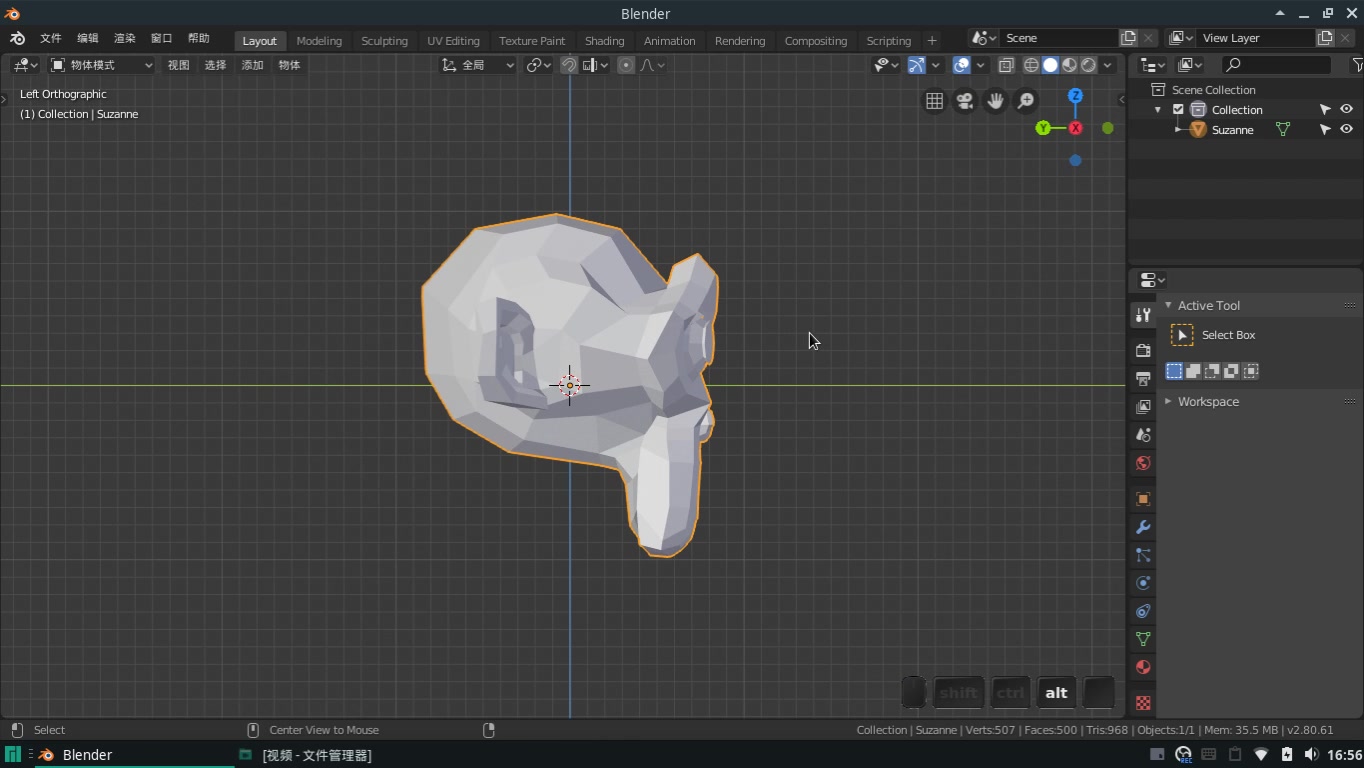Open the Modifiers wrench tab
Image resolution: width=1364 pixels, height=768 pixels.
1143,527
